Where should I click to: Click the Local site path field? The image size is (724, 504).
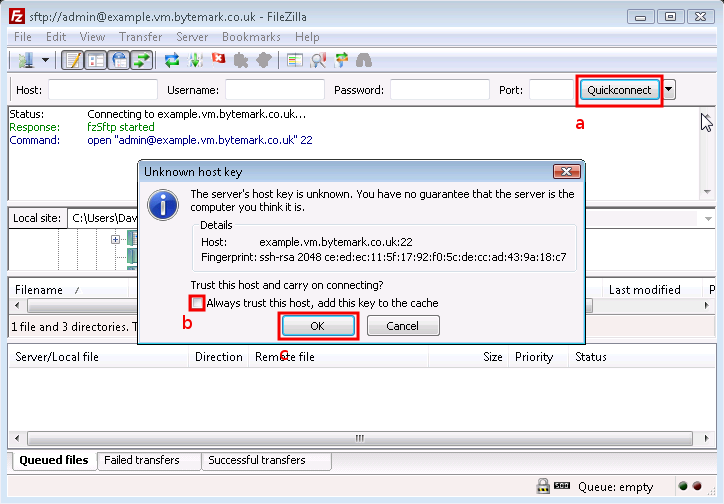103,218
